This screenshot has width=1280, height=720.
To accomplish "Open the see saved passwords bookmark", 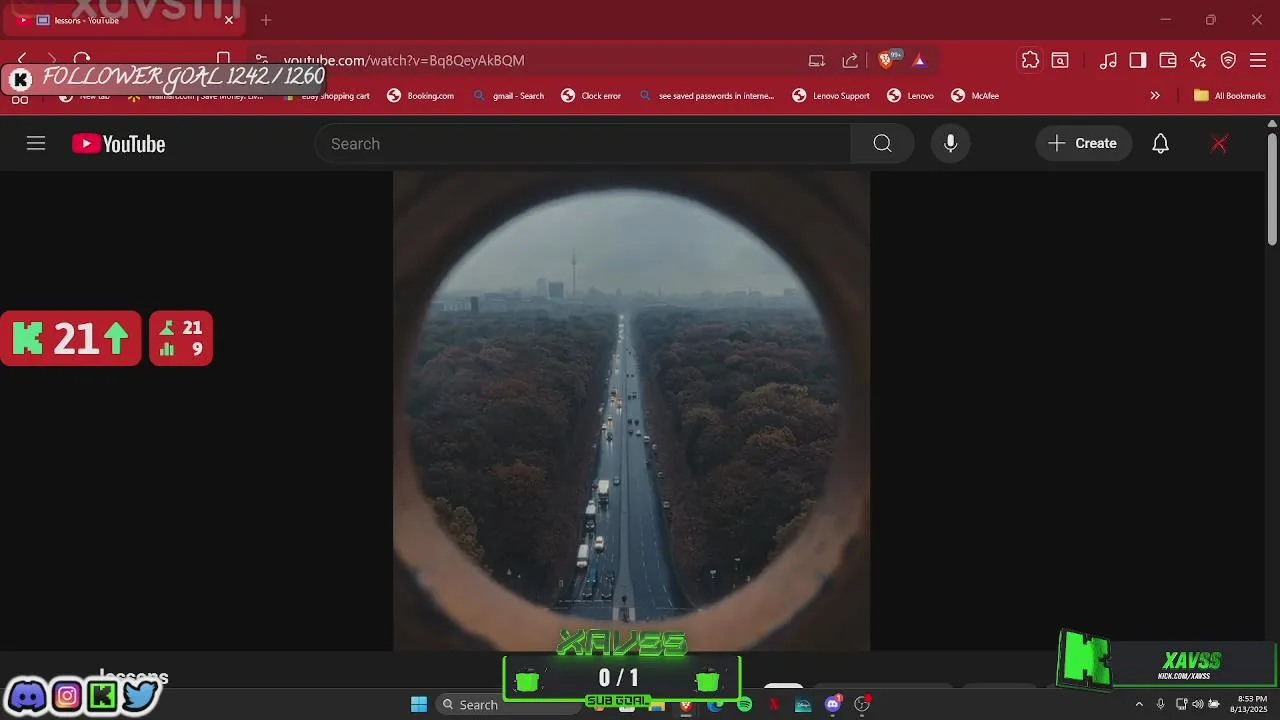I will click(x=706, y=96).
